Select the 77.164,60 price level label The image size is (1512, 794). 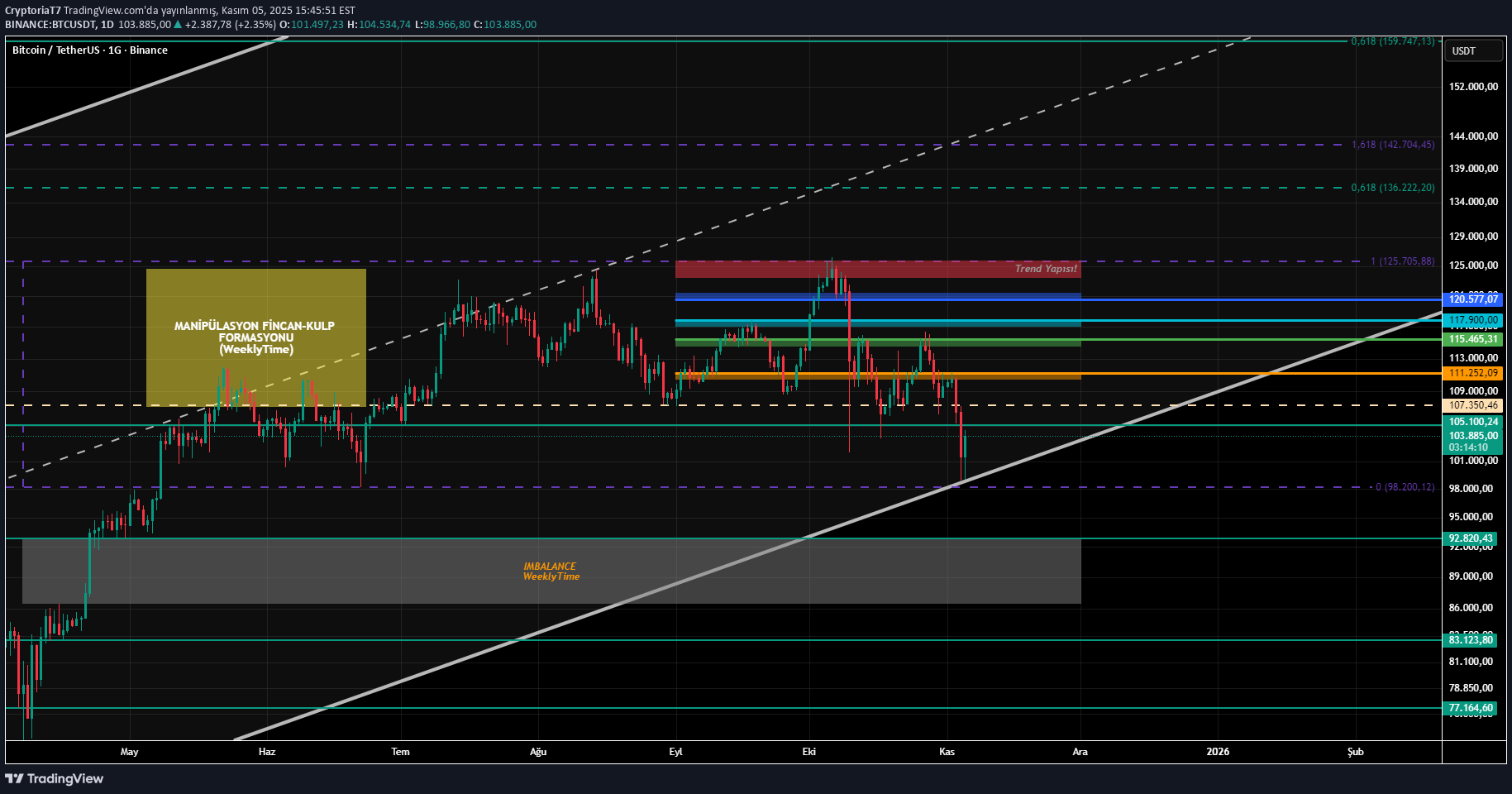click(1471, 708)
